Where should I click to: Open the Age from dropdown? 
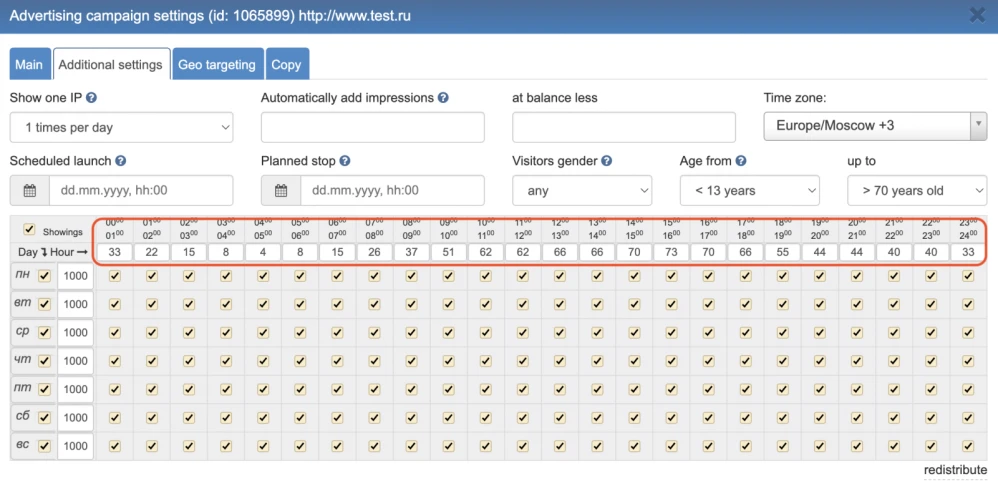coord(750,190)
